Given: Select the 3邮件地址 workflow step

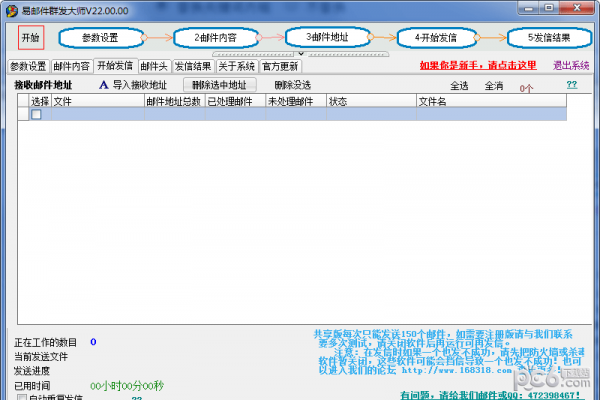Looking at the screenshot, I should (328, 37).
